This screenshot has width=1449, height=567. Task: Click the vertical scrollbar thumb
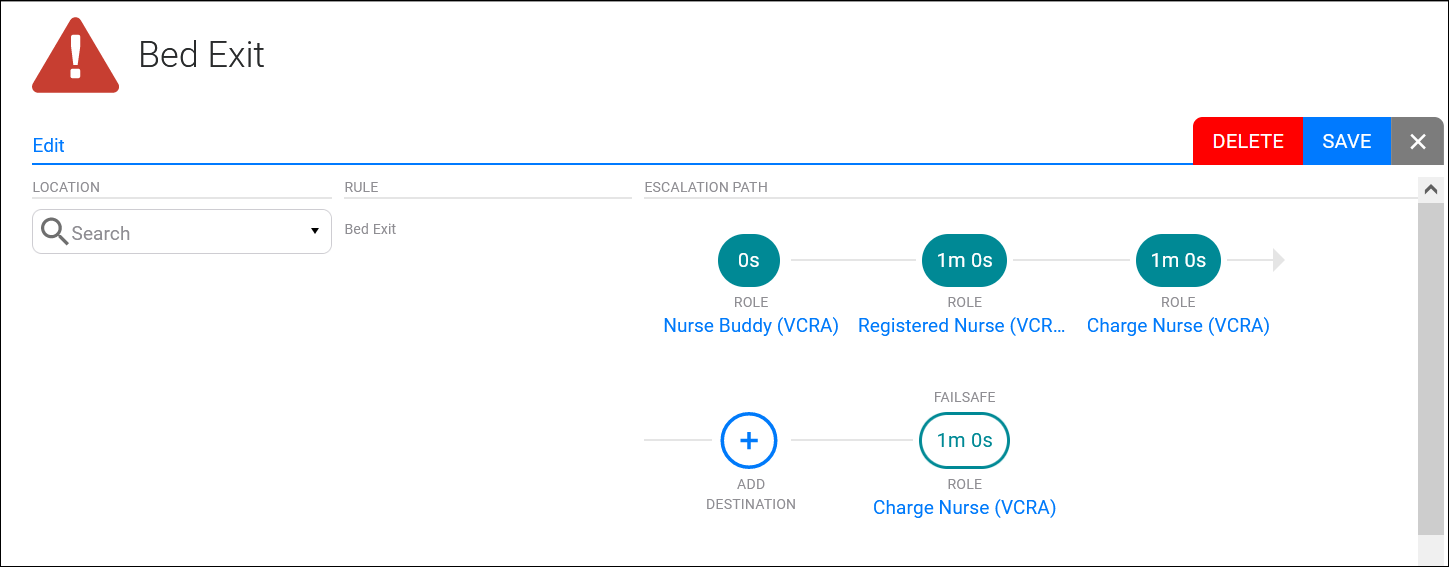point(1430,368)
